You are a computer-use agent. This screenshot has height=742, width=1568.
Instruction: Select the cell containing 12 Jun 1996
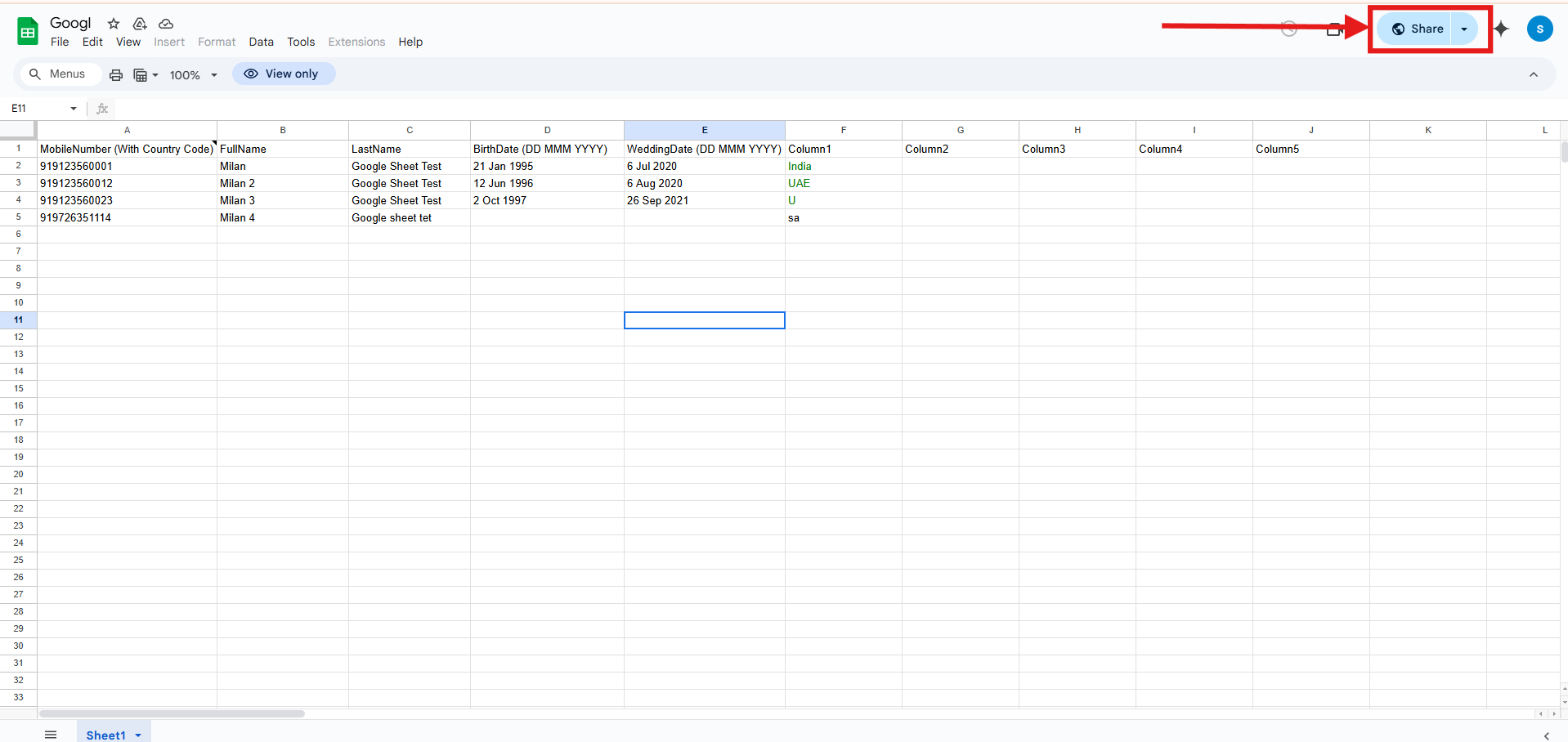pos(547,183)
